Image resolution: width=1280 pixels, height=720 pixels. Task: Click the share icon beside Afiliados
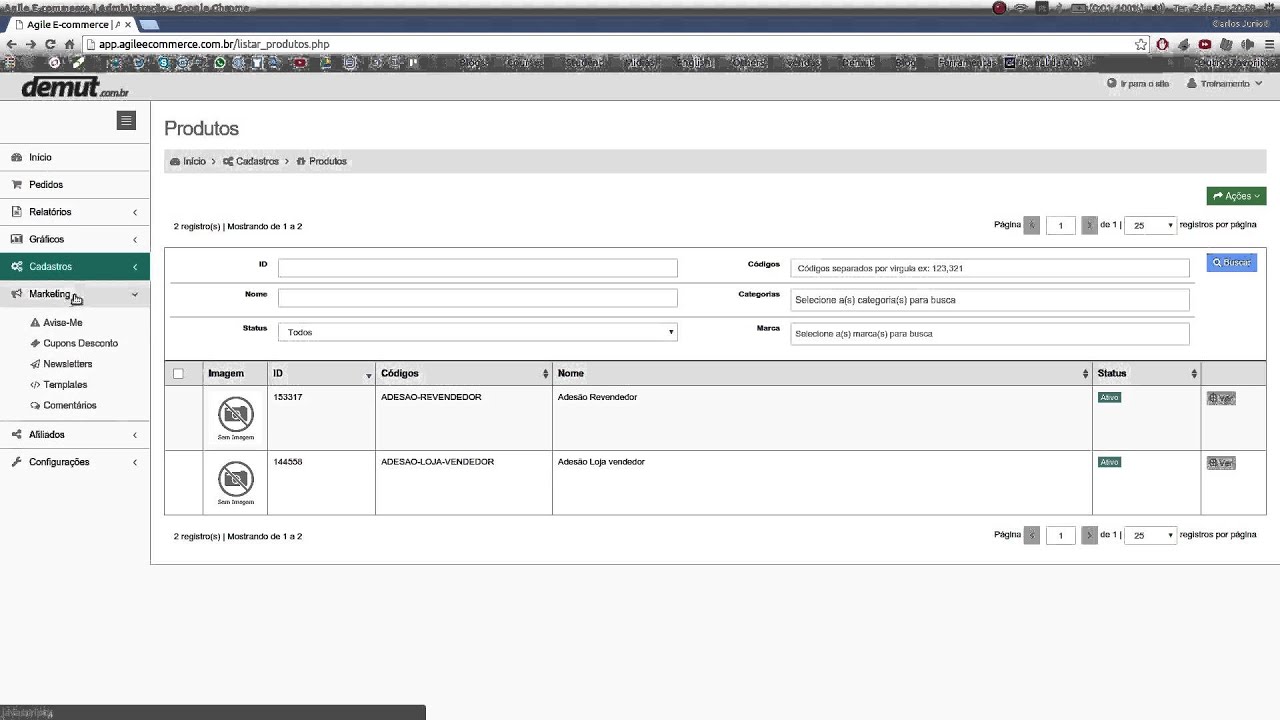[x=16, y=435]
